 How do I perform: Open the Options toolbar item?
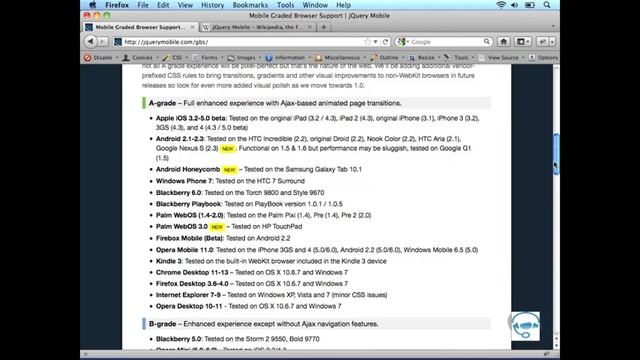tap(544, 58)
